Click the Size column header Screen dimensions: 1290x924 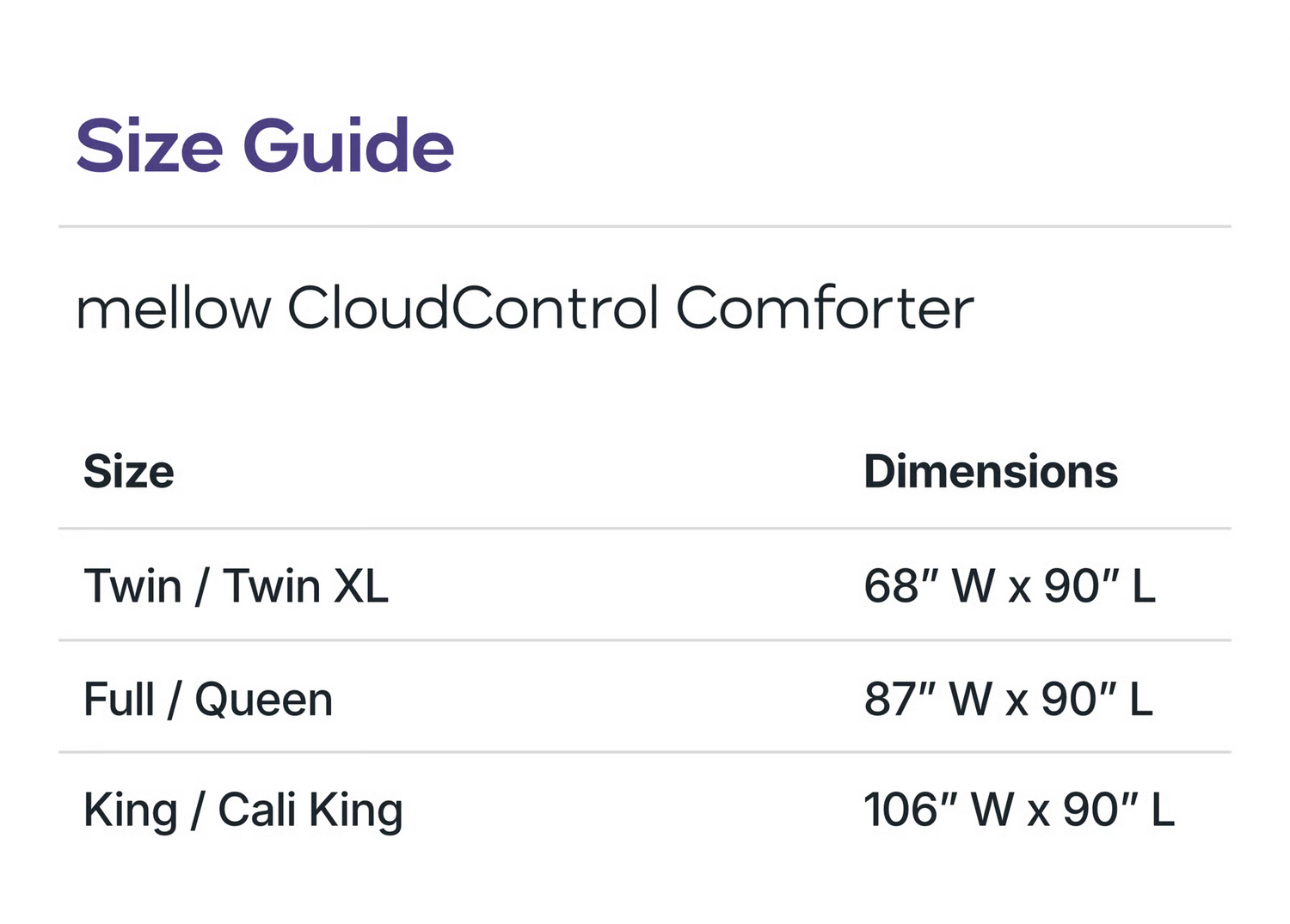(x=129, y=472)
